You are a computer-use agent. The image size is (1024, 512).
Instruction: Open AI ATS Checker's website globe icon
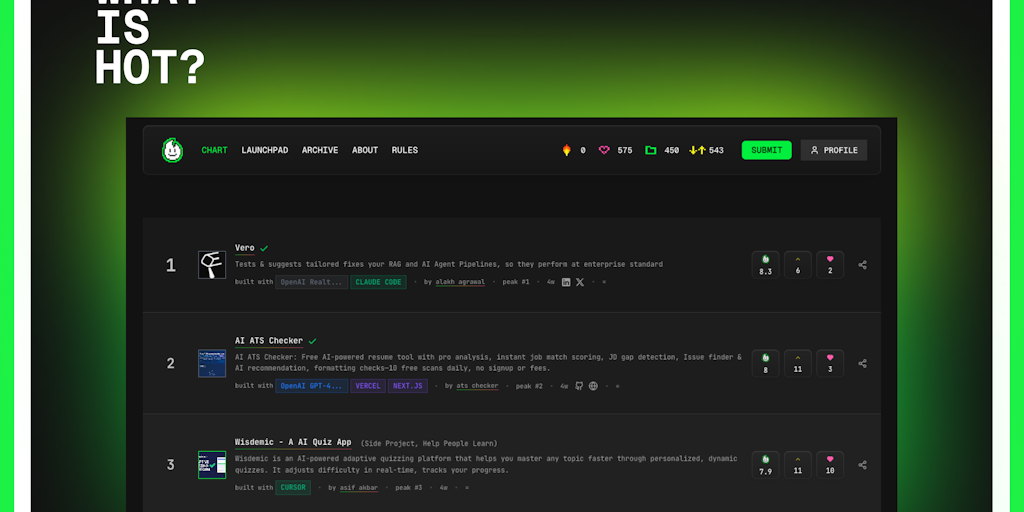coord(593,386)
